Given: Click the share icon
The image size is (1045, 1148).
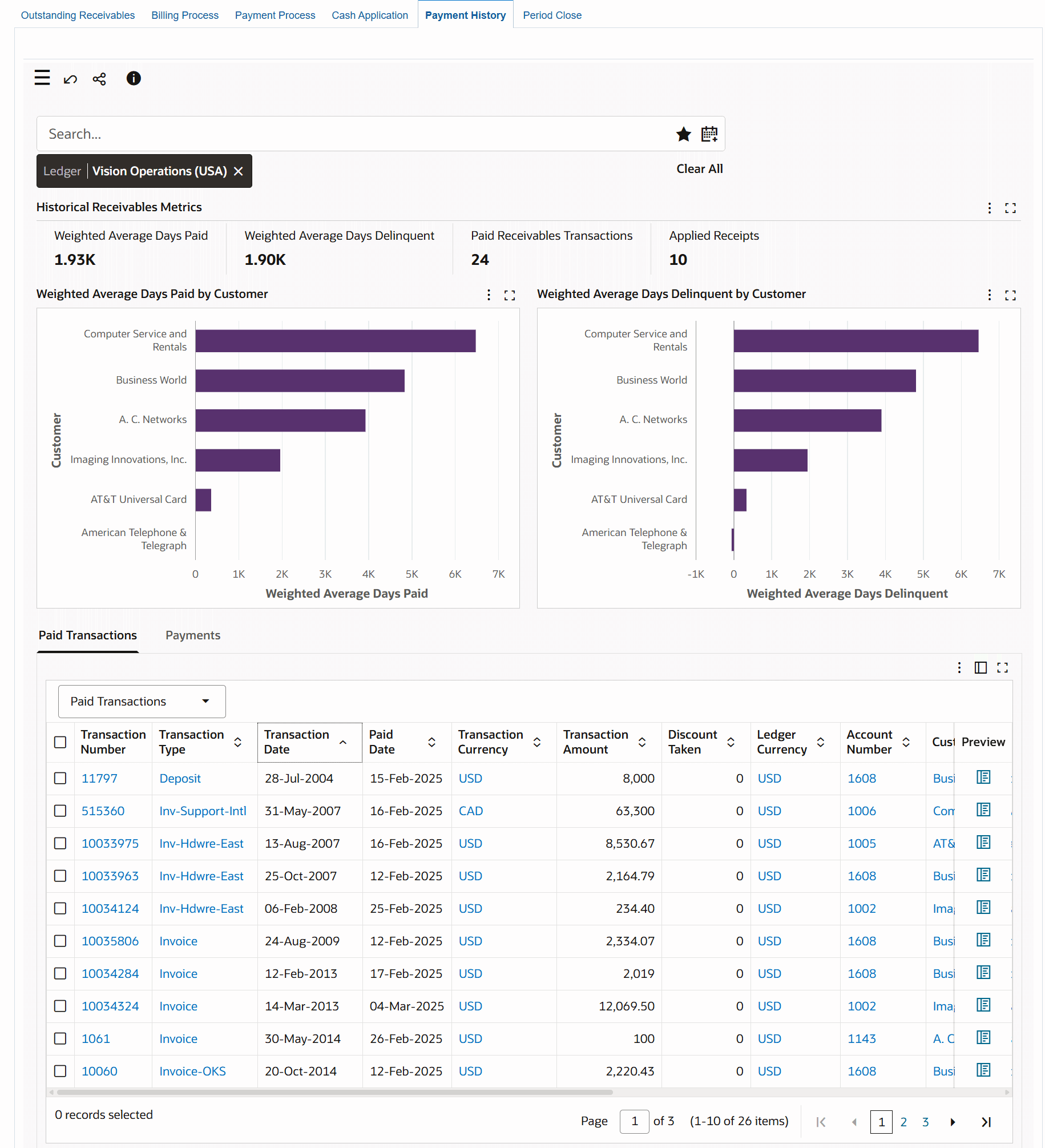Looking at the screenshot, I should point(99,79).
